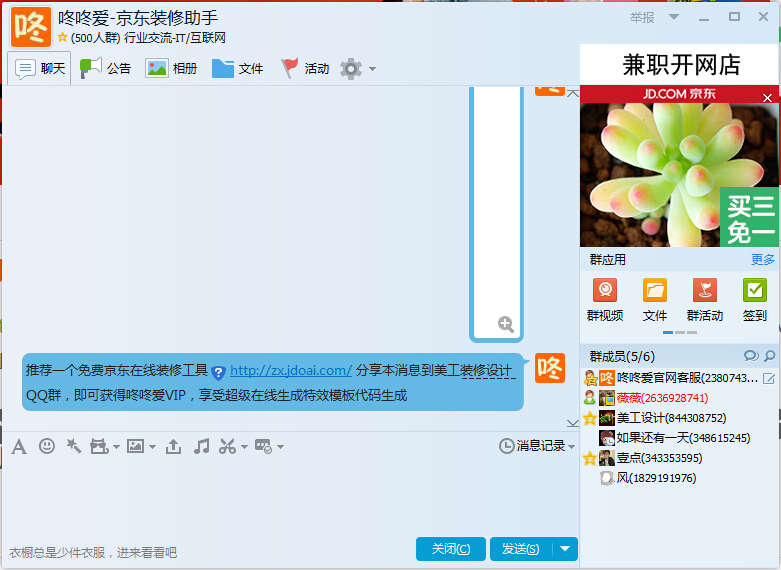Click the group gift/video icon in input toolbar
781x570 pixels.
pyautogui.click(x=99, y=446)
